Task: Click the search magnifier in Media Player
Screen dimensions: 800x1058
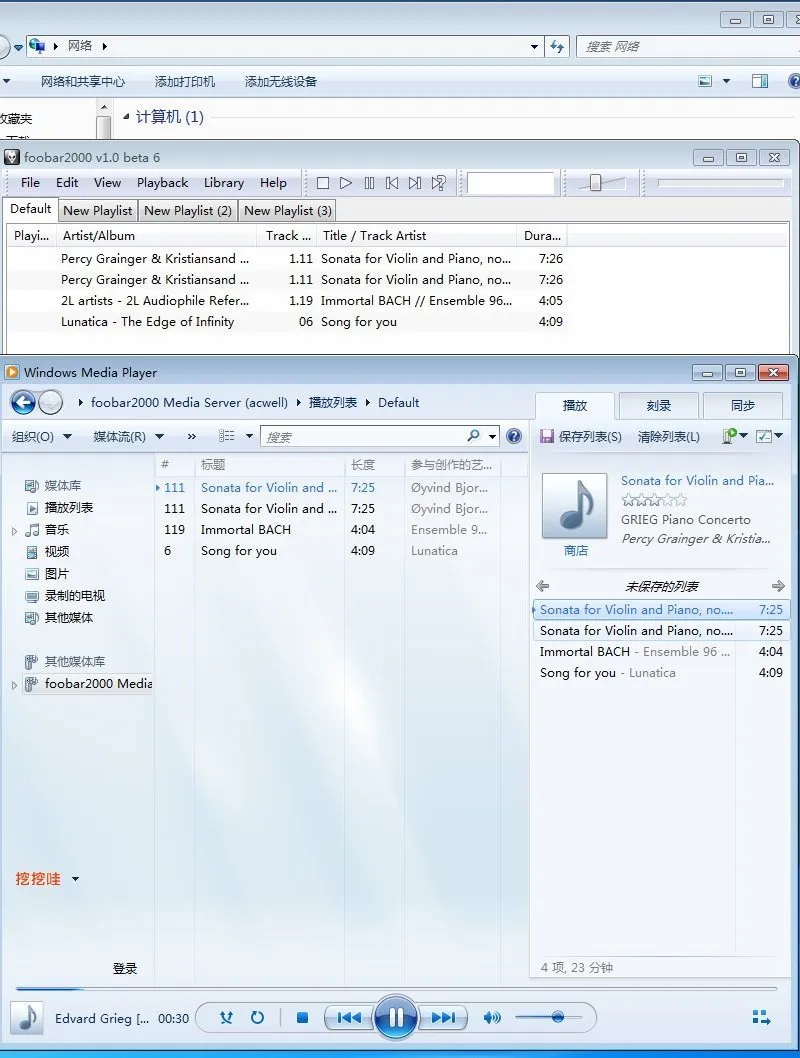Action: [474, 436]
